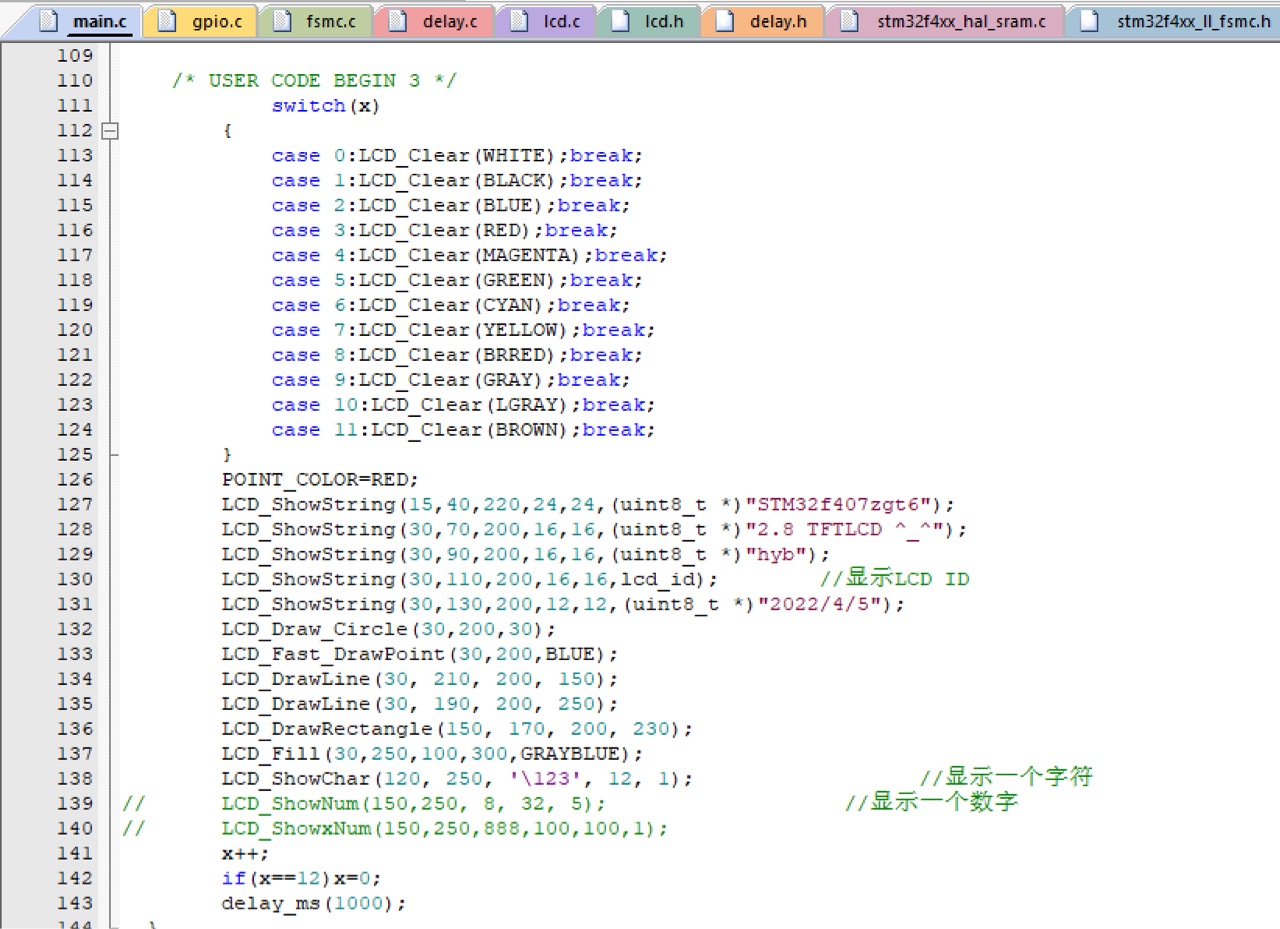This screenshot has width=1280, height=929.
Task: Switch to the main.c tab
Action: tap(85, 21)
